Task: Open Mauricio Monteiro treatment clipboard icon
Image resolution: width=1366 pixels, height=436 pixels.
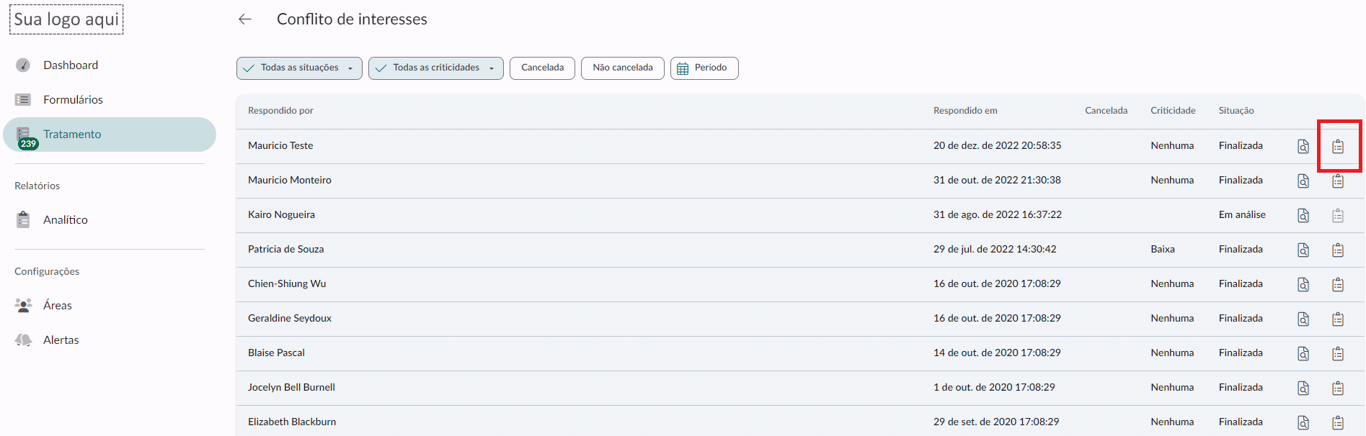Action: 1338,181
